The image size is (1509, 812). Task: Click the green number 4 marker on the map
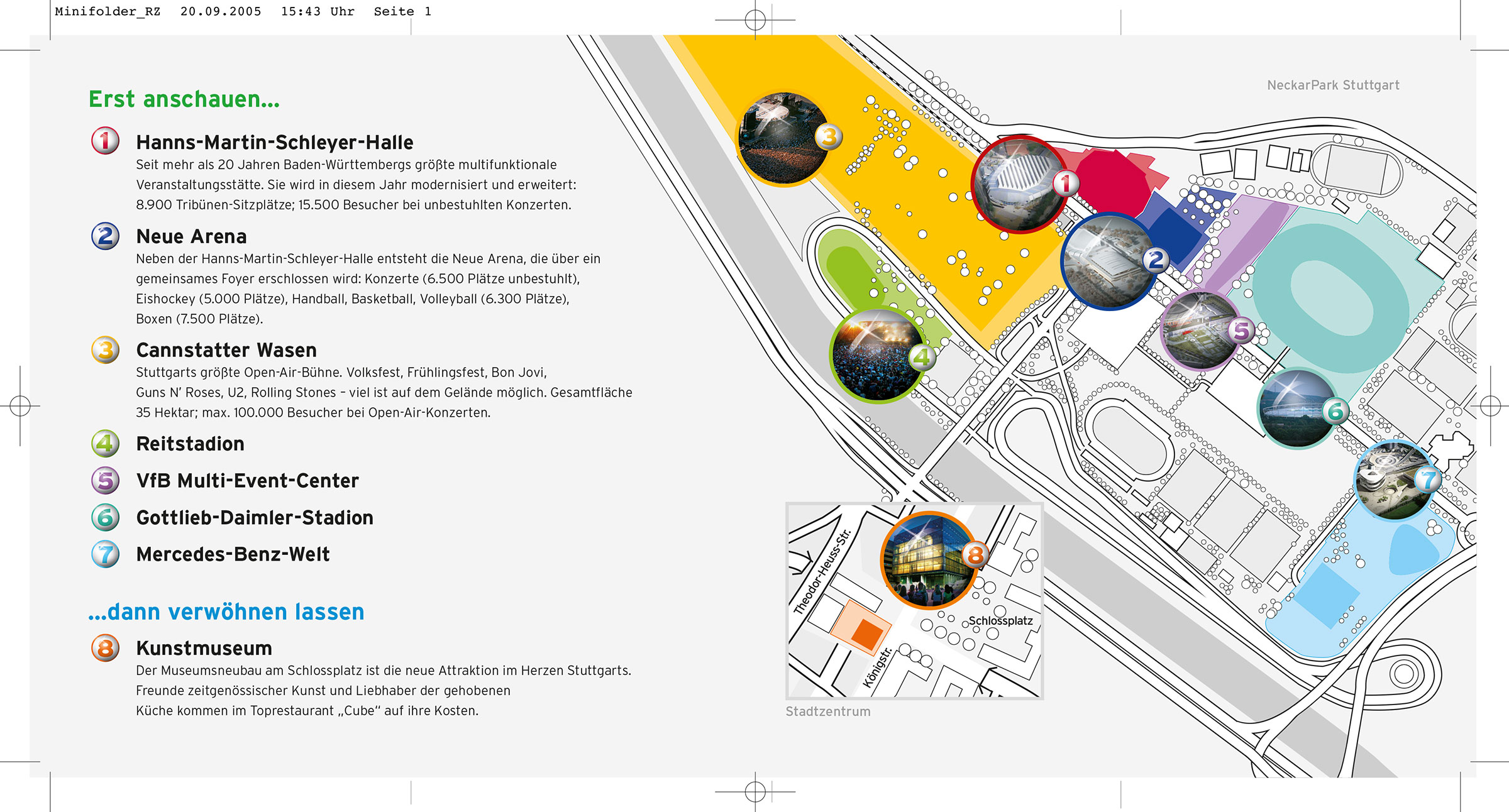point(922,357)
